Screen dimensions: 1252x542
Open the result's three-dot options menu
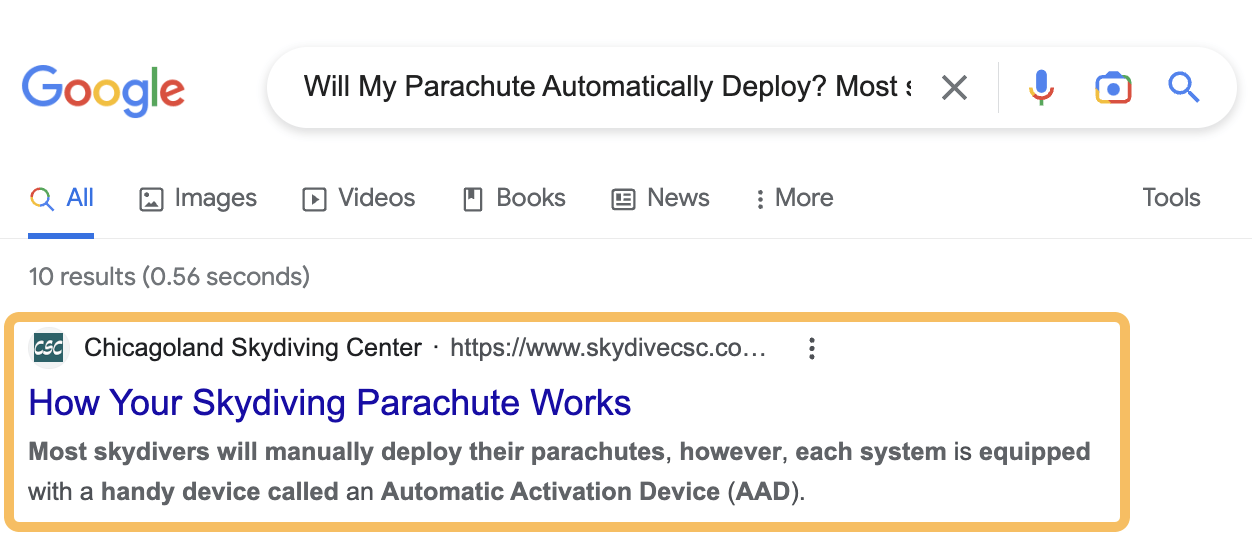(812, 348)
